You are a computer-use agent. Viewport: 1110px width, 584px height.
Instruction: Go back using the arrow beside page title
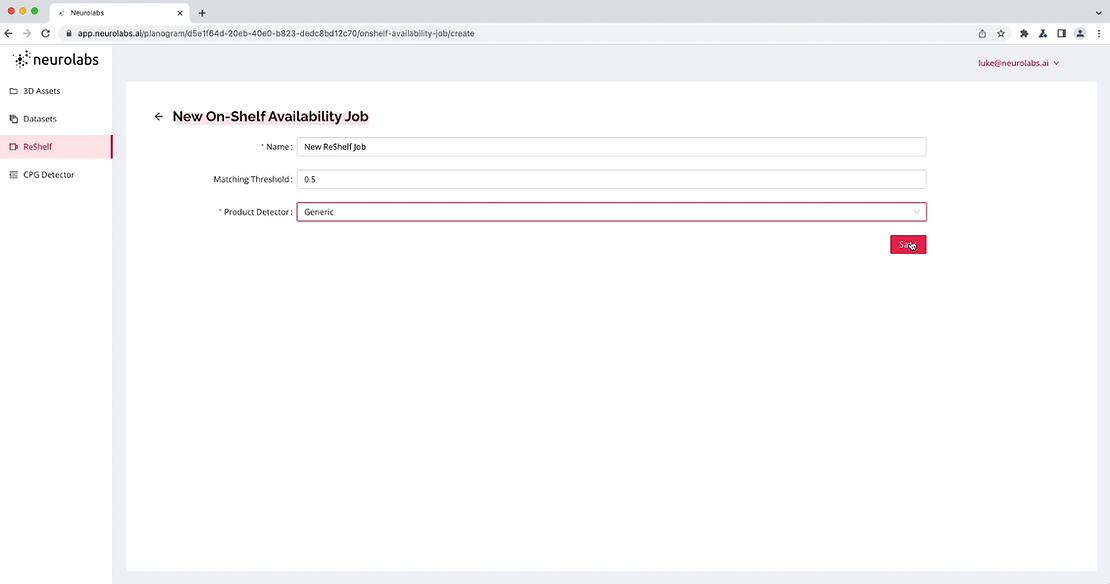[x=159, y=117]
